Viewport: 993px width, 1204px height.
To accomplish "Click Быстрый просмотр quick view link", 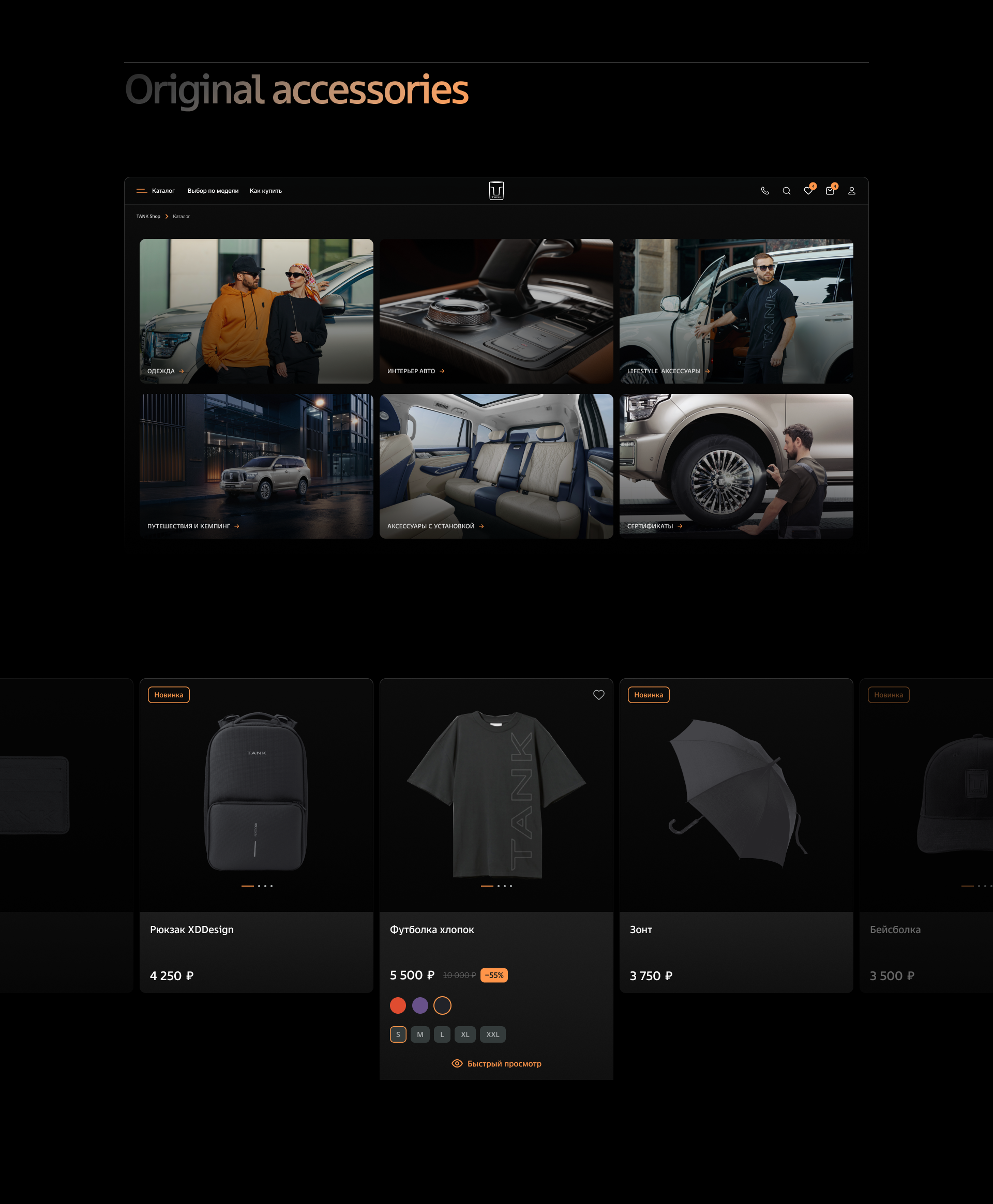I will 504,1063.
